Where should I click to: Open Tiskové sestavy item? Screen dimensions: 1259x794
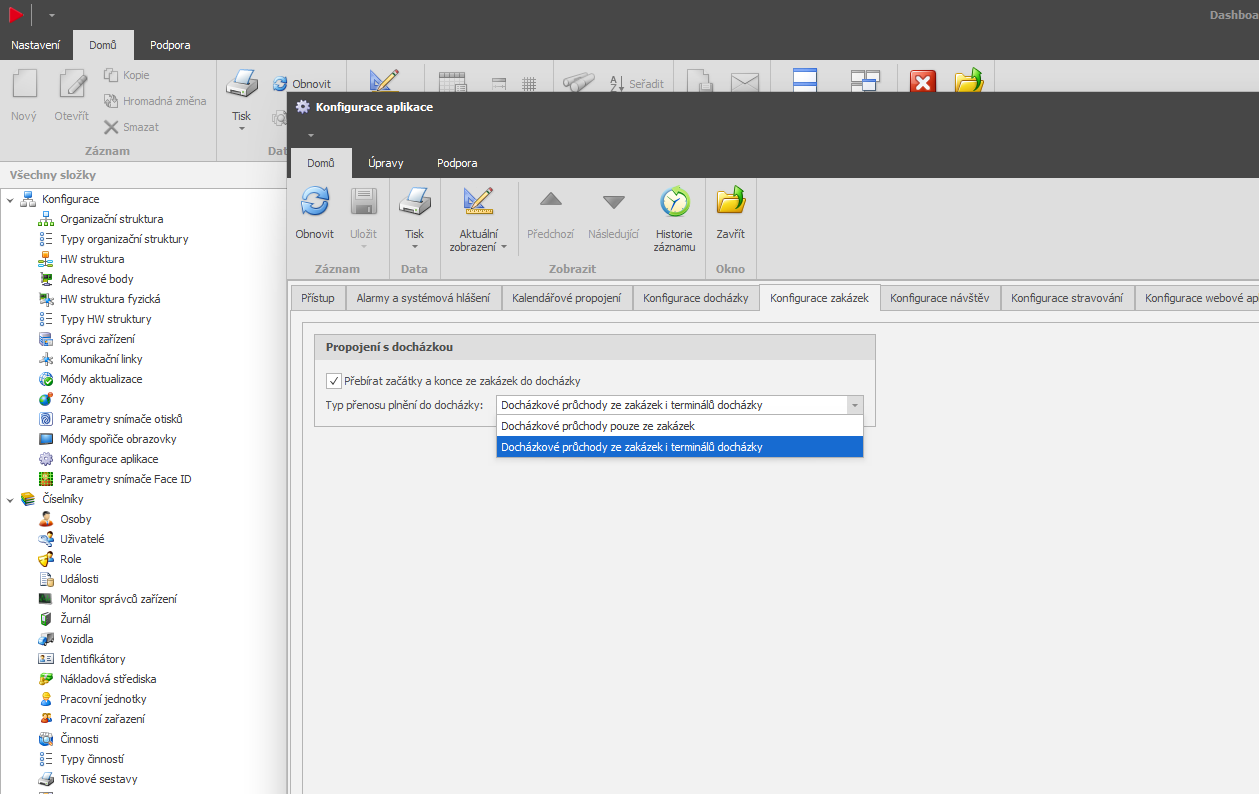(x=98, y=779)
